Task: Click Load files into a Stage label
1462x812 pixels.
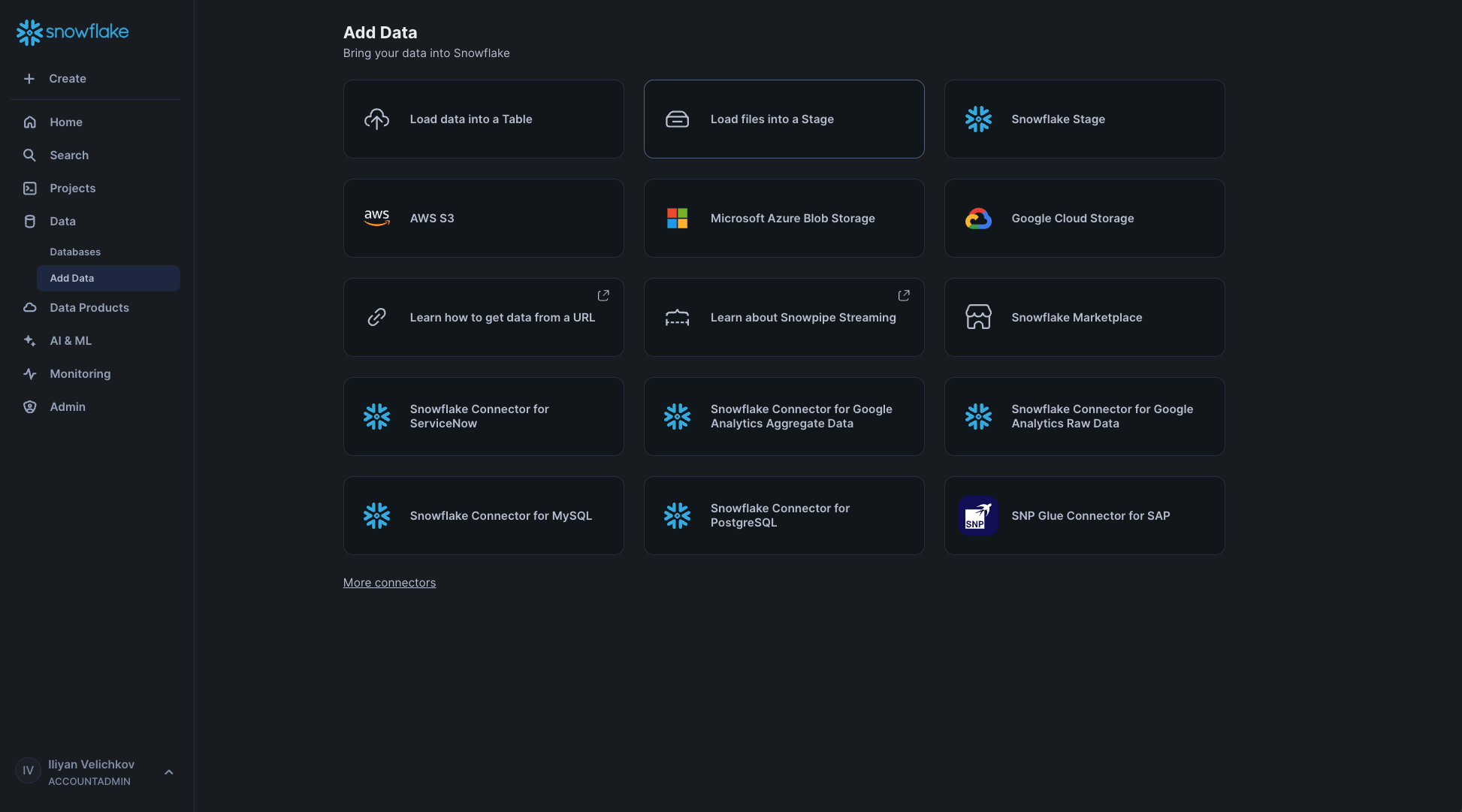Action: [x=772, y=119]
